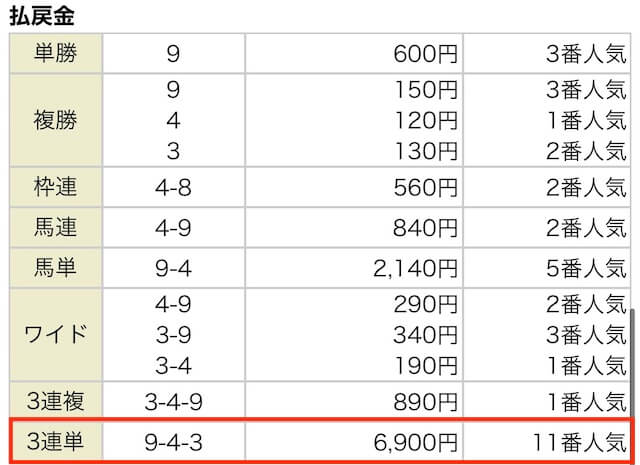
Task: Click the highlighted 3連単 row label
Action: pos(55,440)
